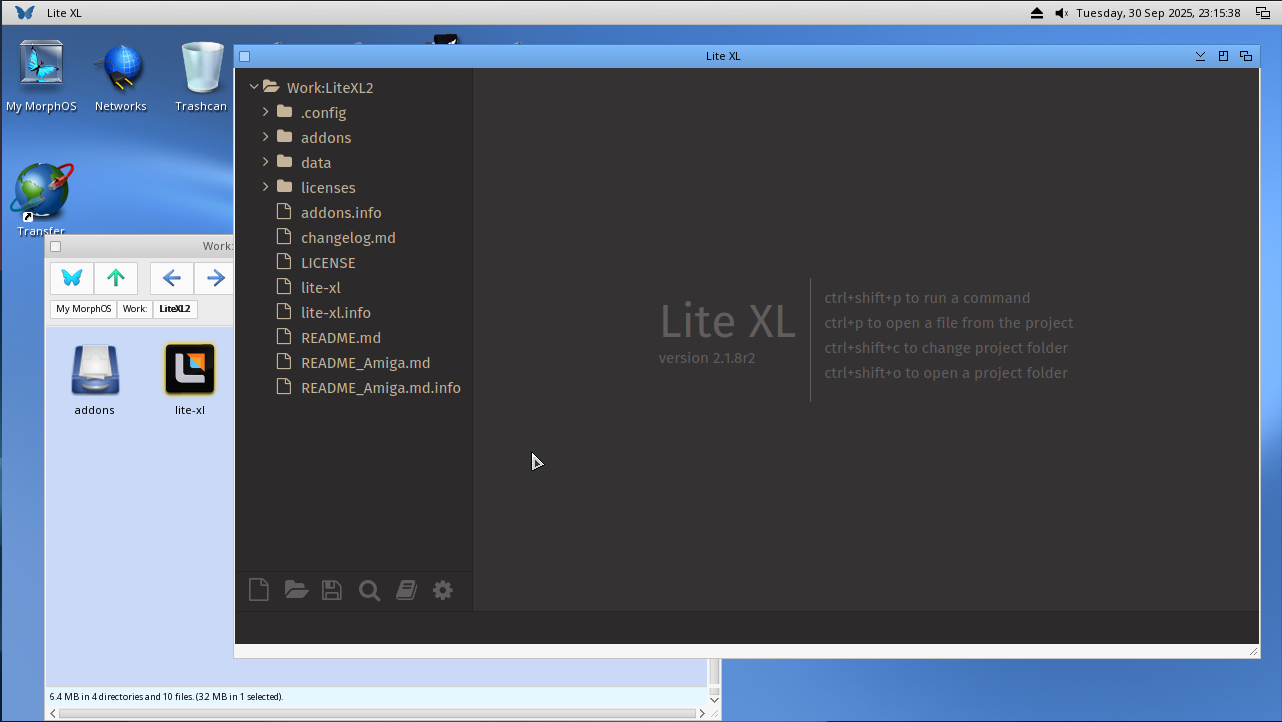Select the LiteXL2 breadcrumb tab
Image resolution: width=1282 pixels, height=722 pixels.
[175, 309]
